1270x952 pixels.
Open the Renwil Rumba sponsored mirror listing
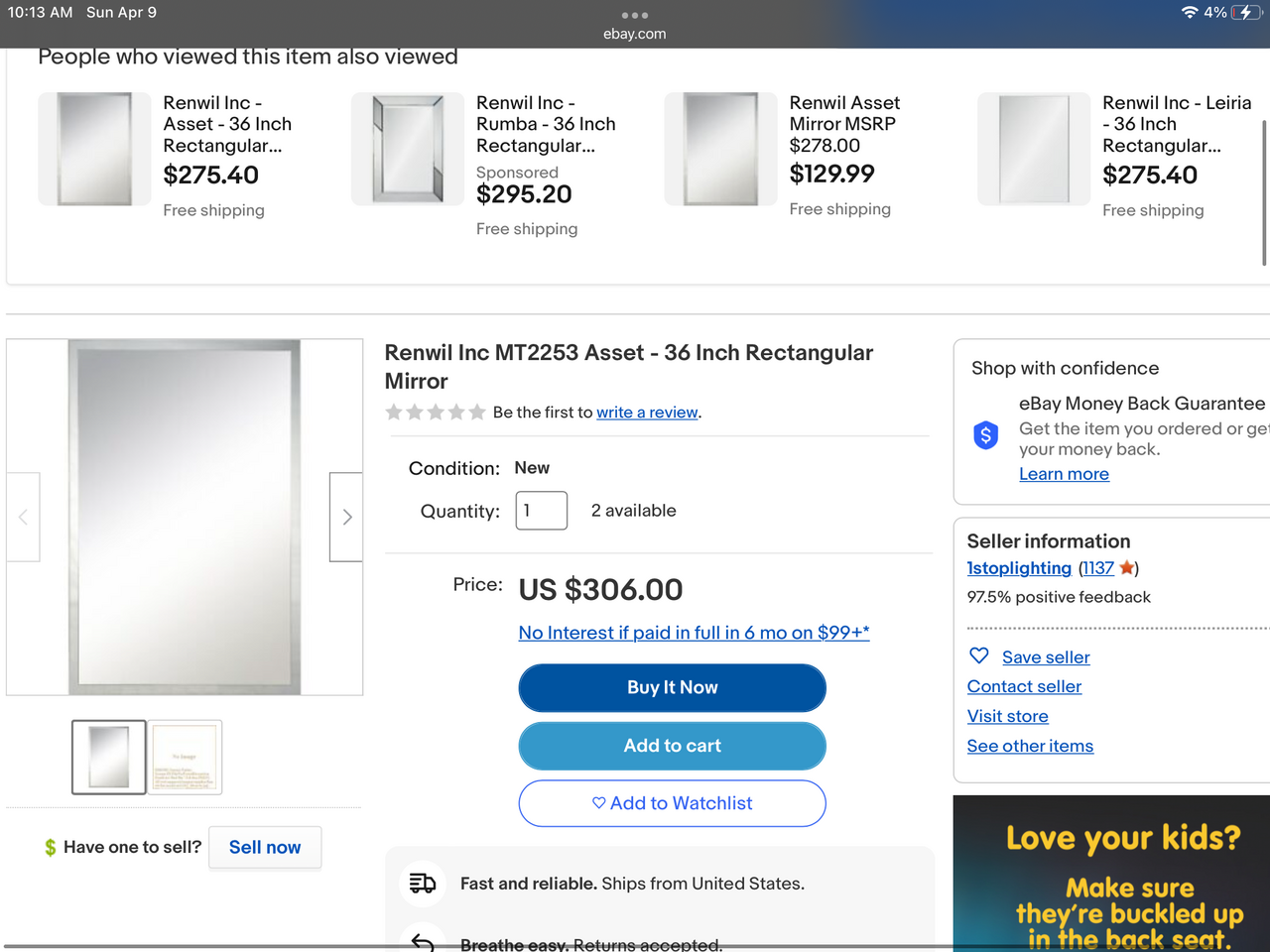[546, 124]
